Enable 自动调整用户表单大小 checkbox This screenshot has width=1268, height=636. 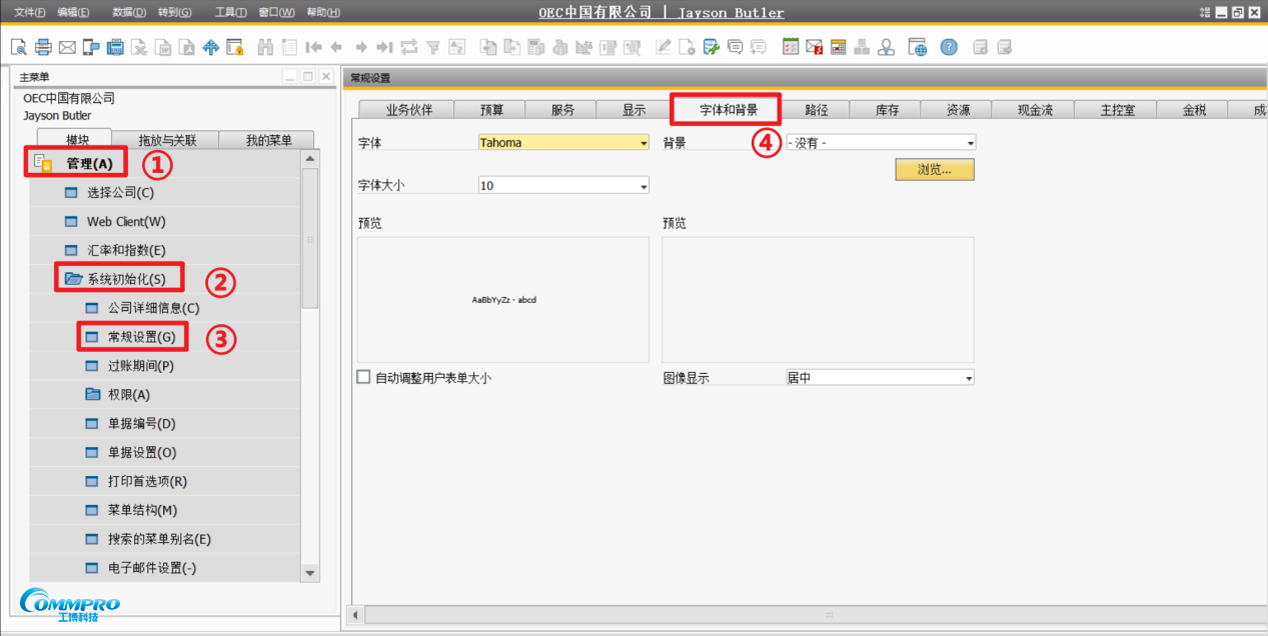(x=364, y=375)
